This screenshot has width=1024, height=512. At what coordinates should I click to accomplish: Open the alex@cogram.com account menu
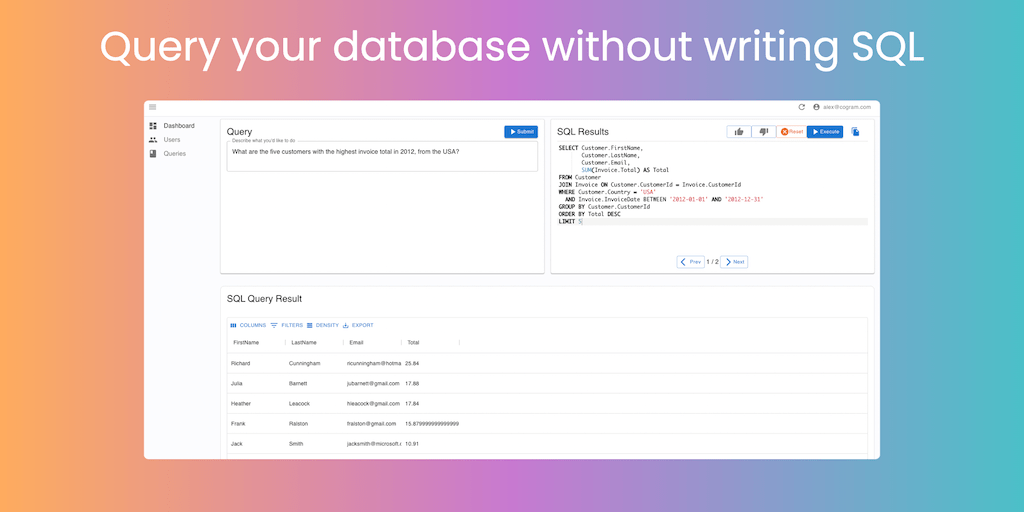click(x=842, y=107)
